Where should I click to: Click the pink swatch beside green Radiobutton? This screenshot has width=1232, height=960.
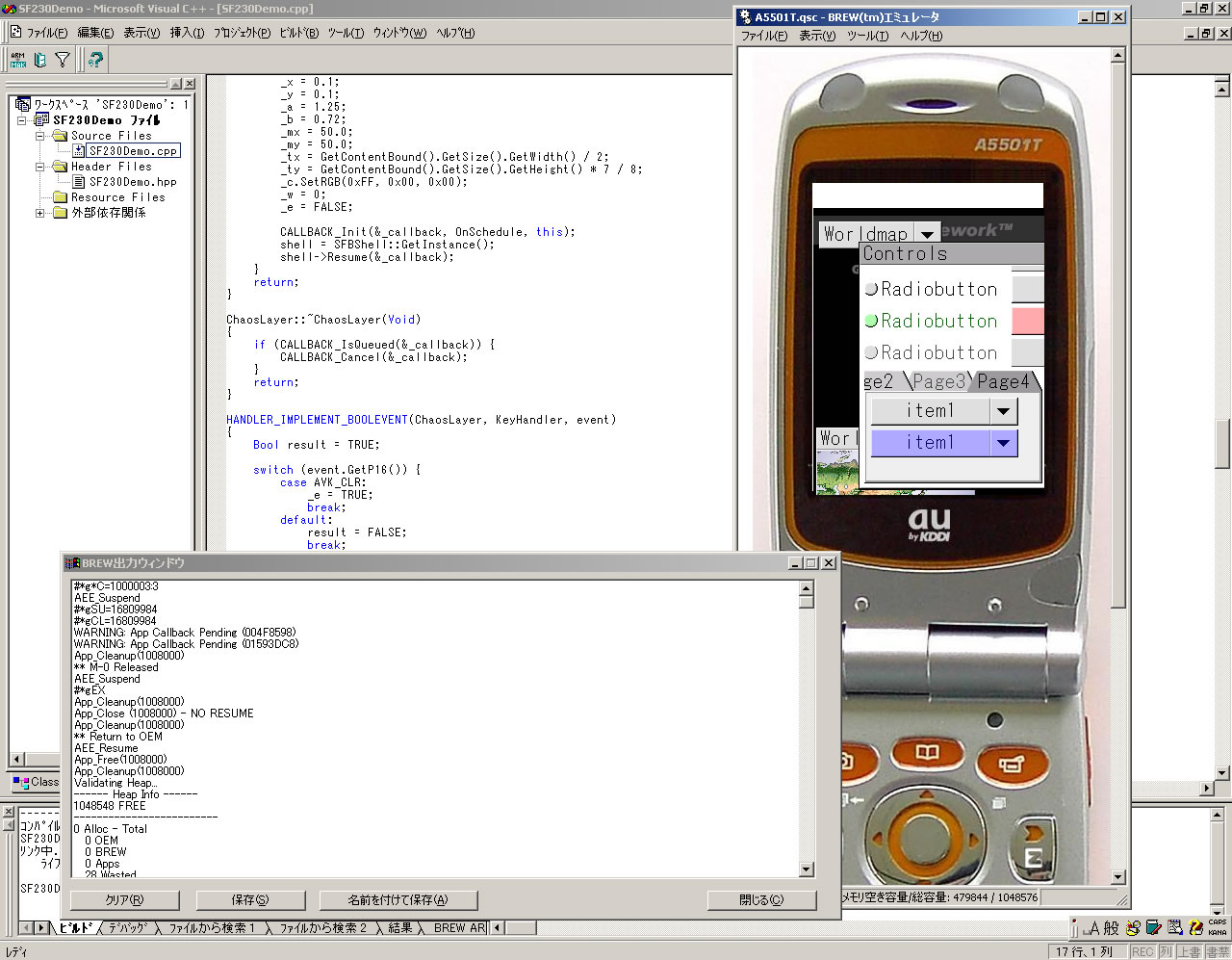(1027, 321)
